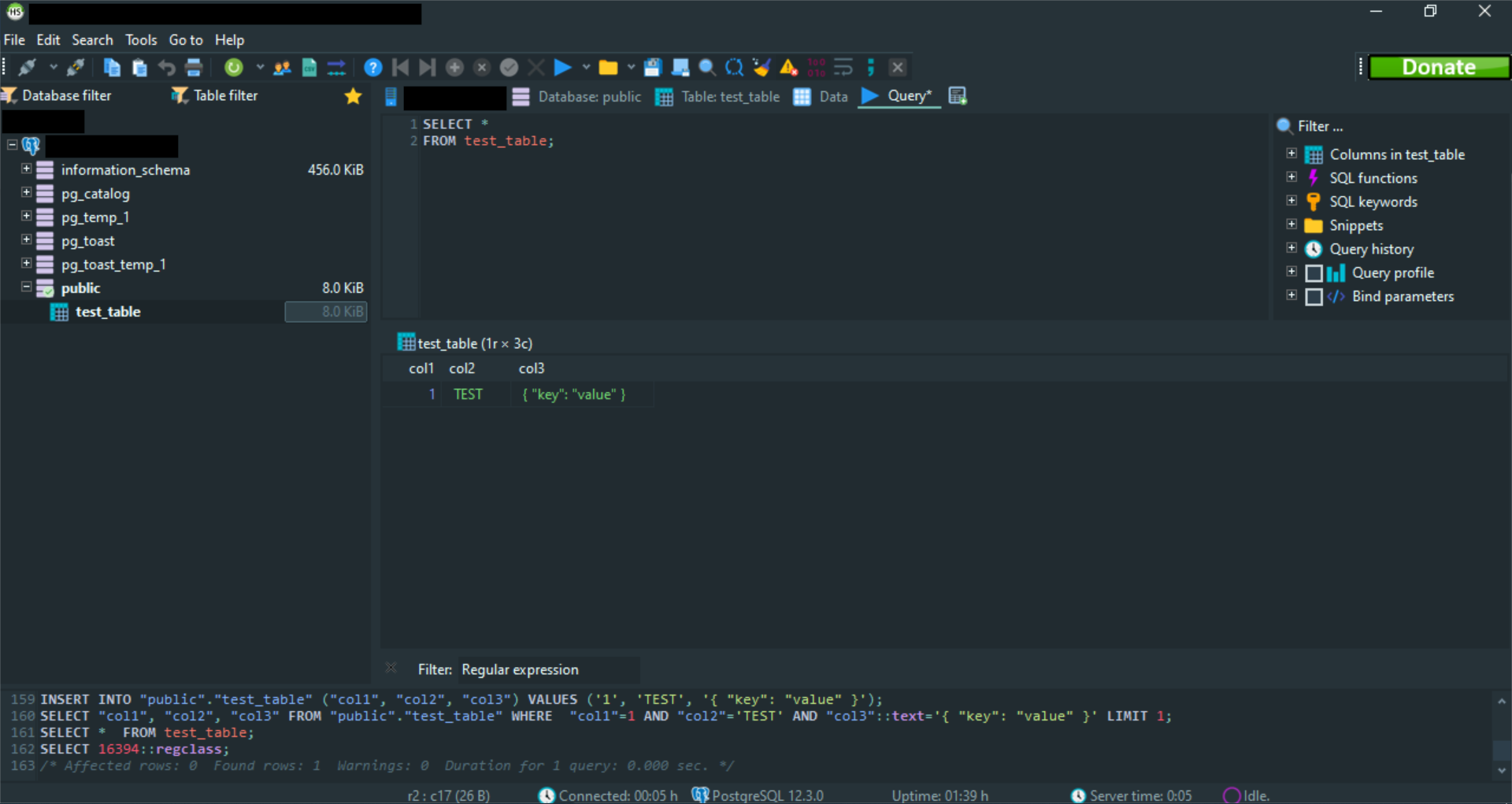Select test_table in the database tree

click(x=108, y=312)
